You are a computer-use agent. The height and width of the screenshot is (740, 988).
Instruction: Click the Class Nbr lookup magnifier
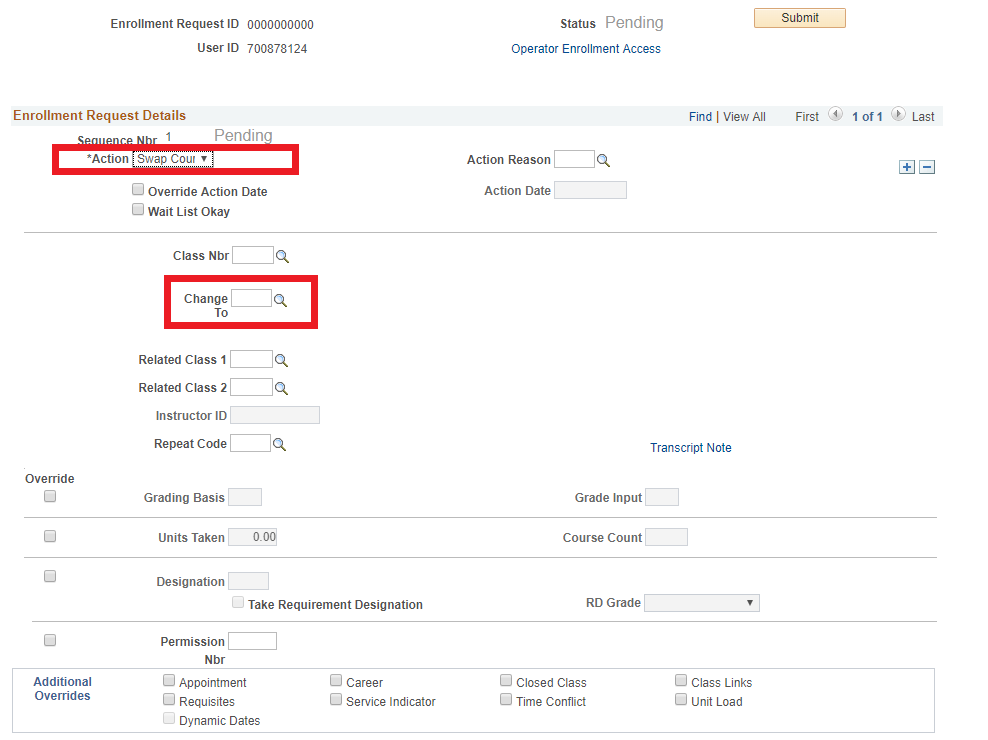[282, 256]
